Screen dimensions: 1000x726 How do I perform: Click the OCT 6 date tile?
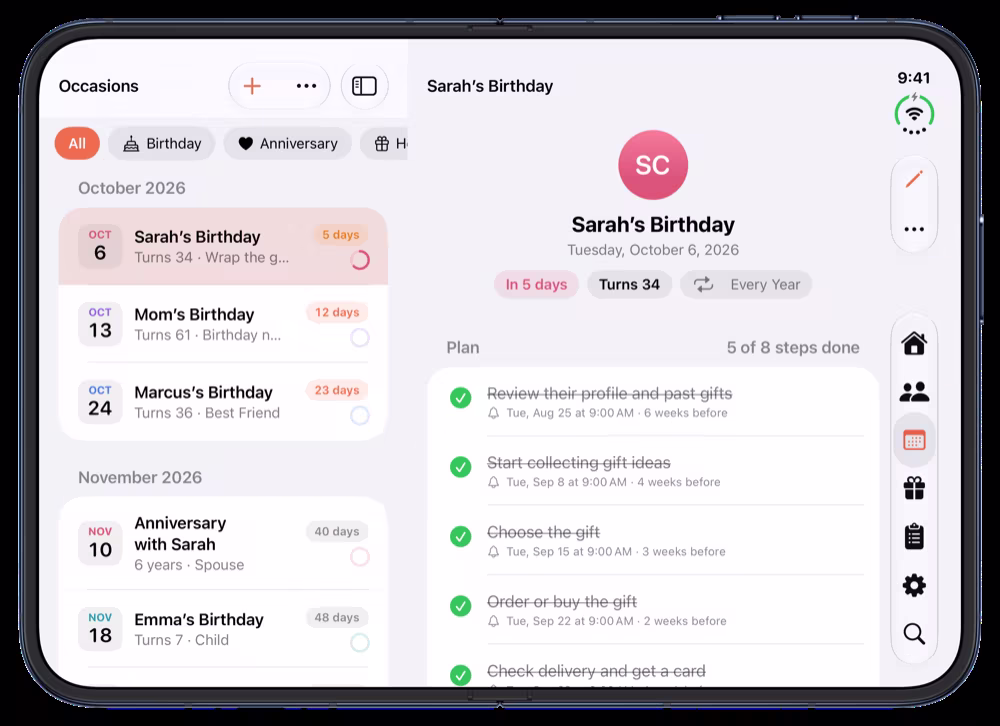pos(100,246)
